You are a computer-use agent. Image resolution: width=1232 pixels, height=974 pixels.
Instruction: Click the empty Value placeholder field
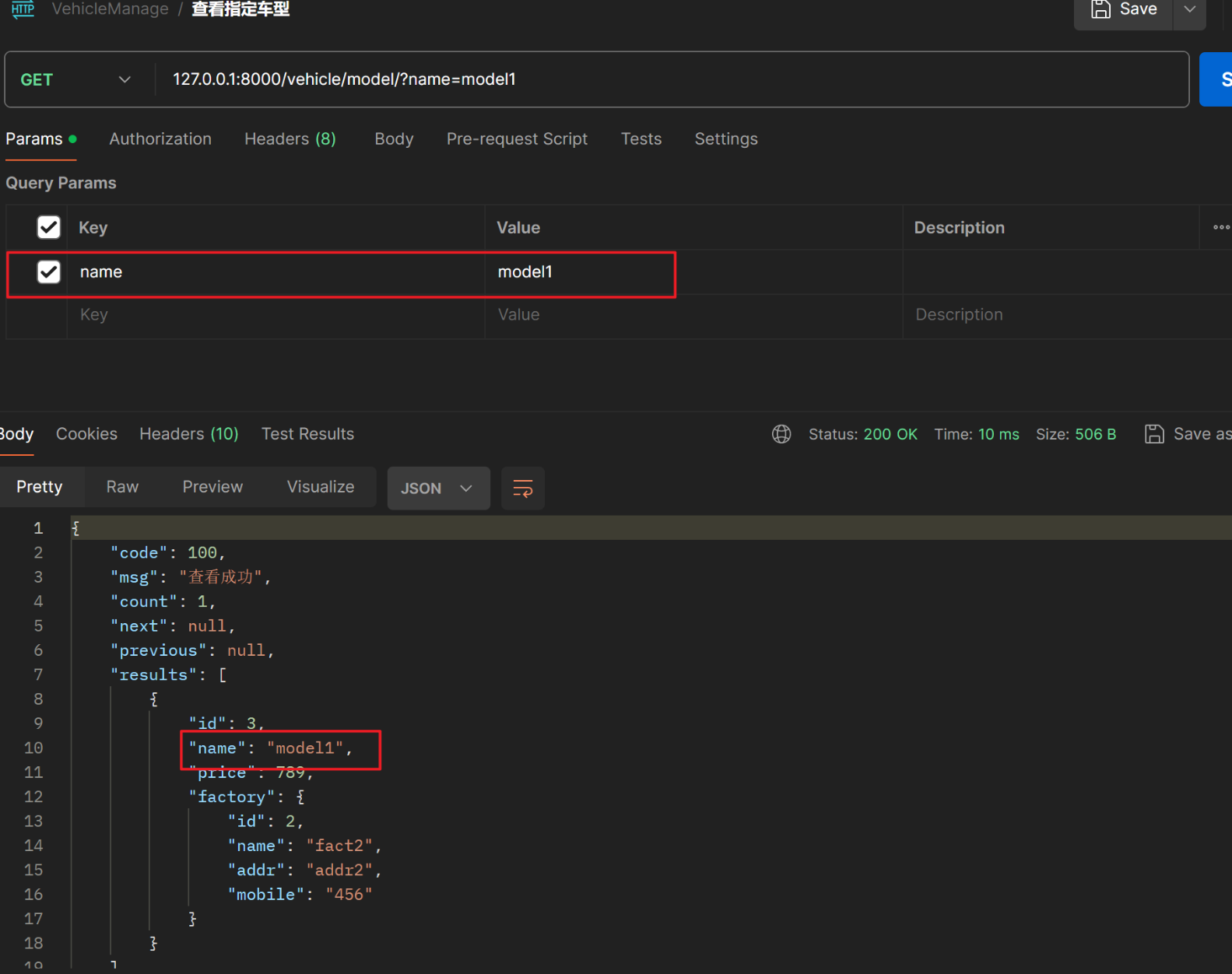pos(693,315)
